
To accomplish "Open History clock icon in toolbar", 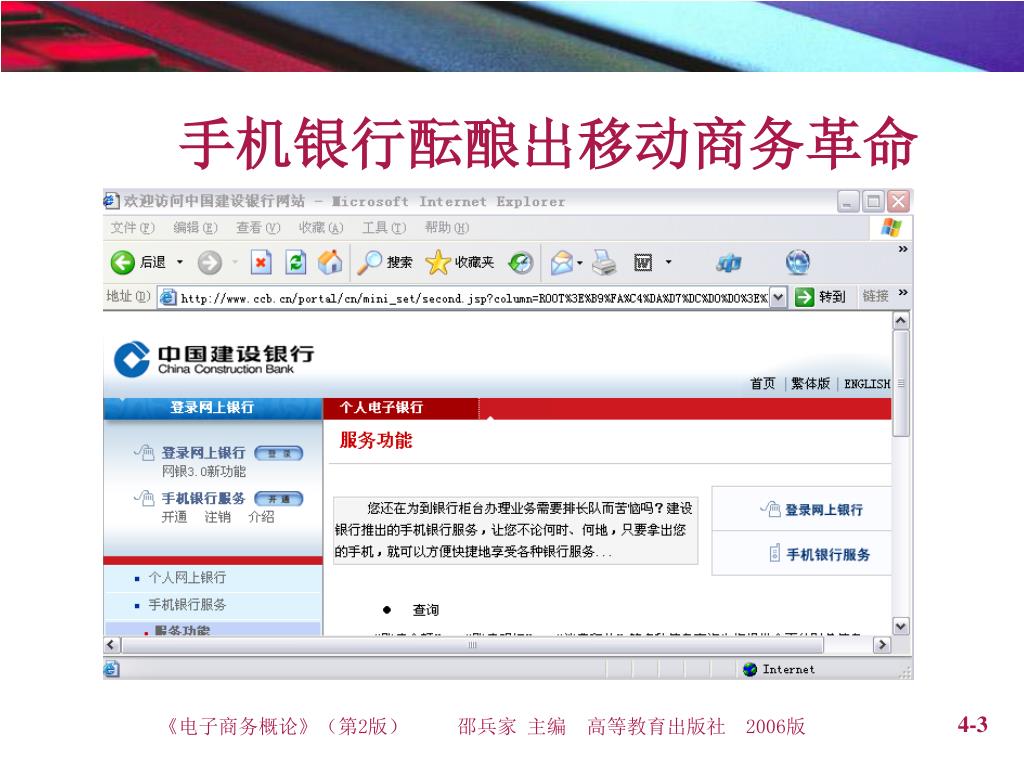I will click(520, 263).
